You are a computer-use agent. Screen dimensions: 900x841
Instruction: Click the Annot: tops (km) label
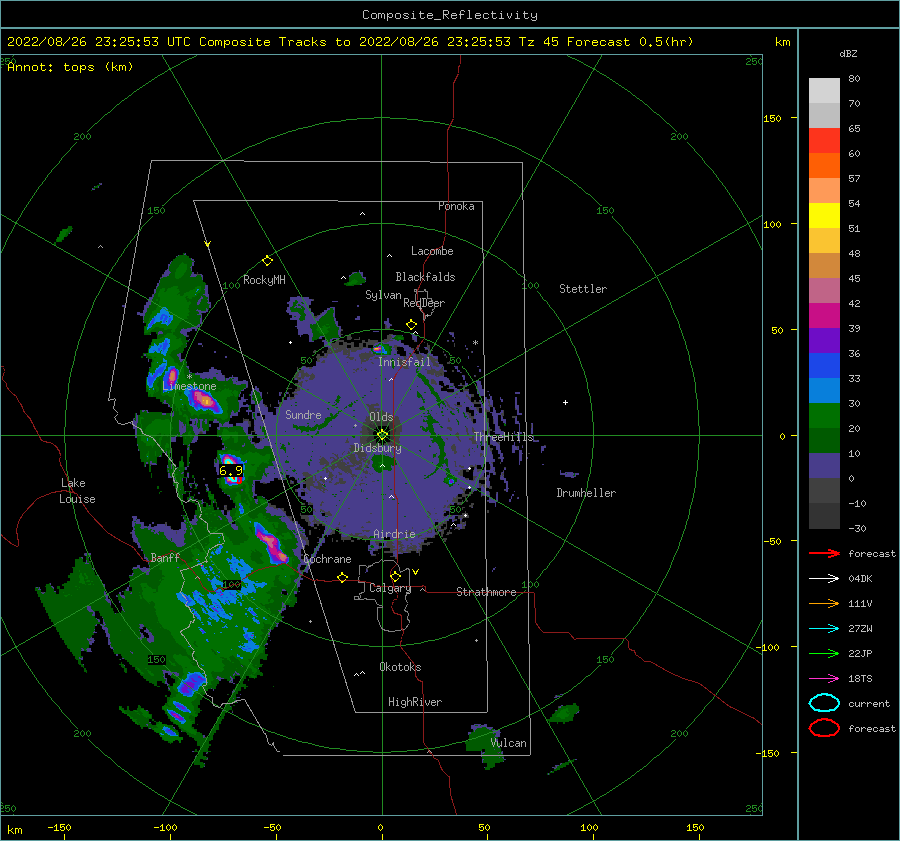pyautogui.click(x=70, y=67)
